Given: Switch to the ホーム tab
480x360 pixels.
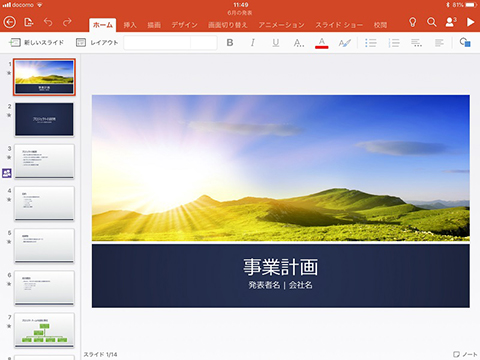Looking at the screenshot, I should pyautogui.click(x=103, y=25).
